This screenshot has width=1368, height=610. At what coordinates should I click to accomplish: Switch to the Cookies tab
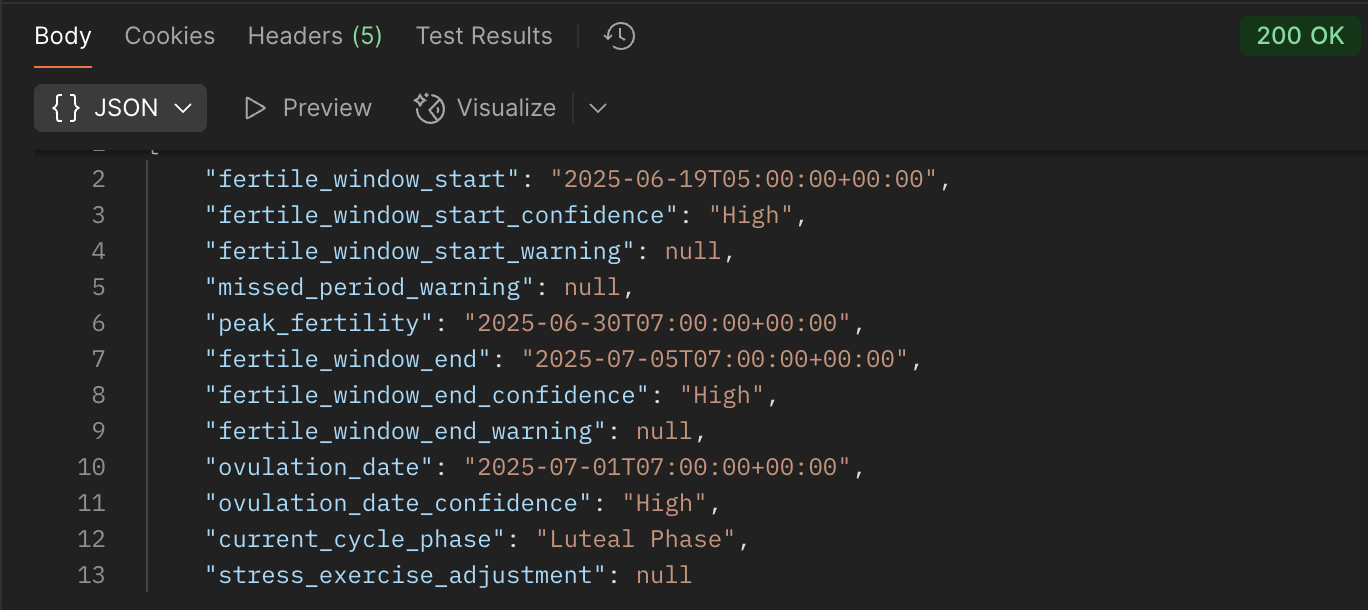tap(169, 37)
